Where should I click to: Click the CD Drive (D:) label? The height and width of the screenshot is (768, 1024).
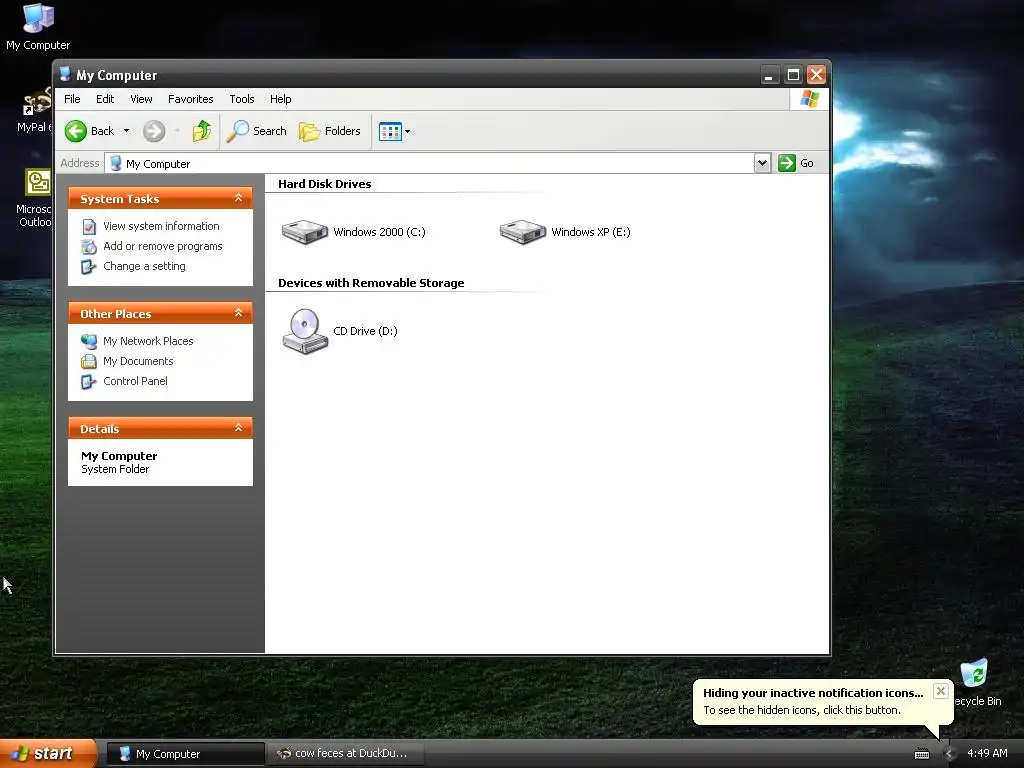coord(365,331)
